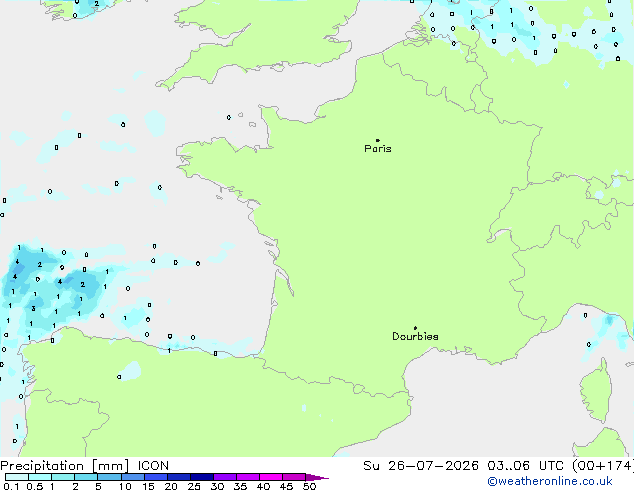The width and height of the screenshot is (634, 490).
Task: Click the legend scale label '50'
Action: [x=309, y=486]
